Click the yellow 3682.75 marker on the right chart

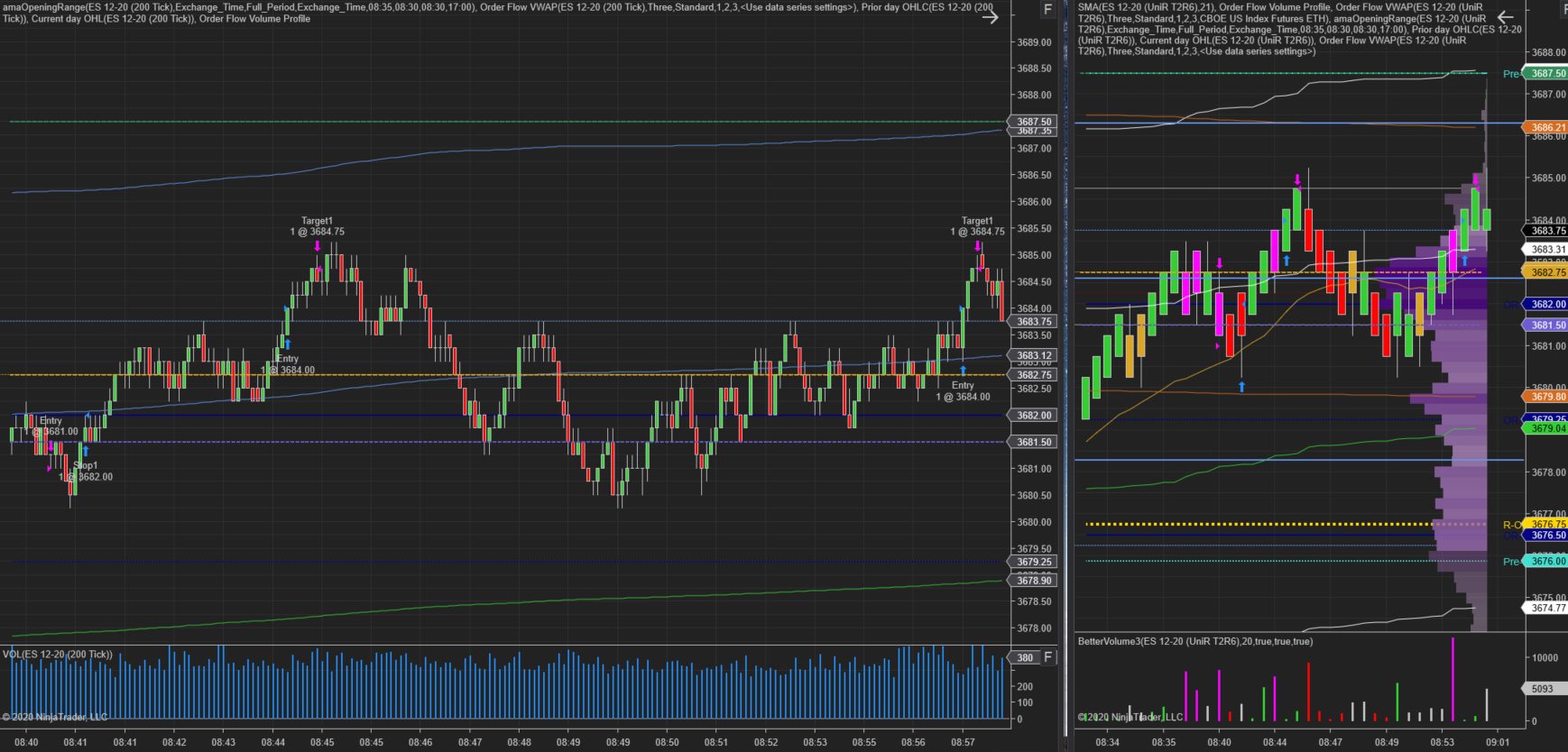tap(1546, 272)
